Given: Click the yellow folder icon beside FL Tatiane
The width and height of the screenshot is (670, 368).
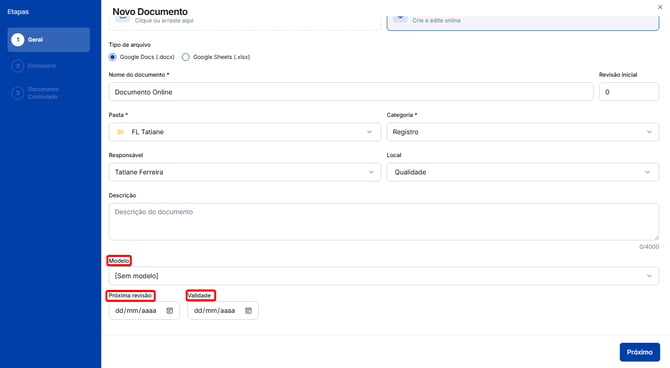Looking at the screenshot, I should click(120, 132).
